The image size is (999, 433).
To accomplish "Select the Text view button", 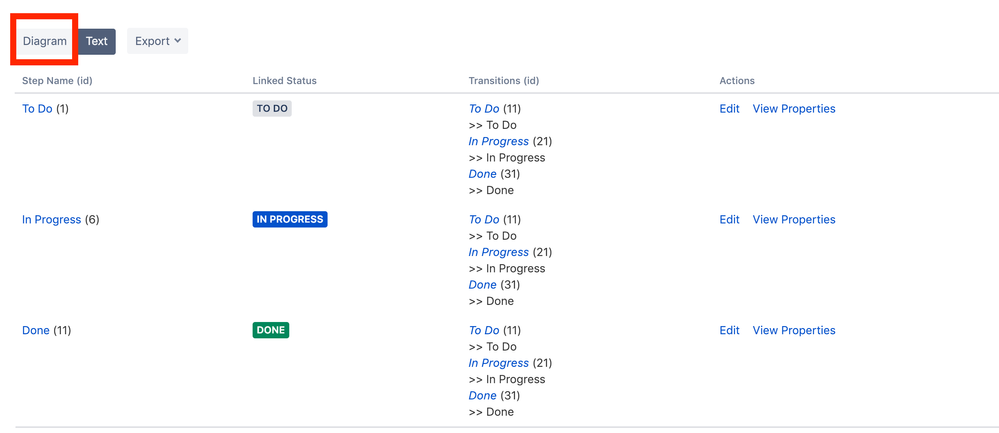I will [97, 41].
